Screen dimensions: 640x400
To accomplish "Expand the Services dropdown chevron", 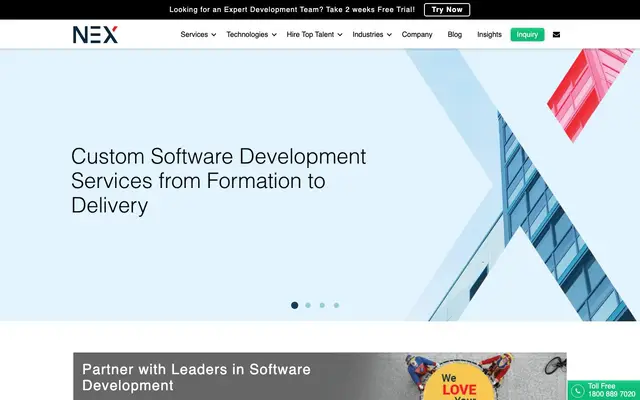I will click(x=213, y=35).
